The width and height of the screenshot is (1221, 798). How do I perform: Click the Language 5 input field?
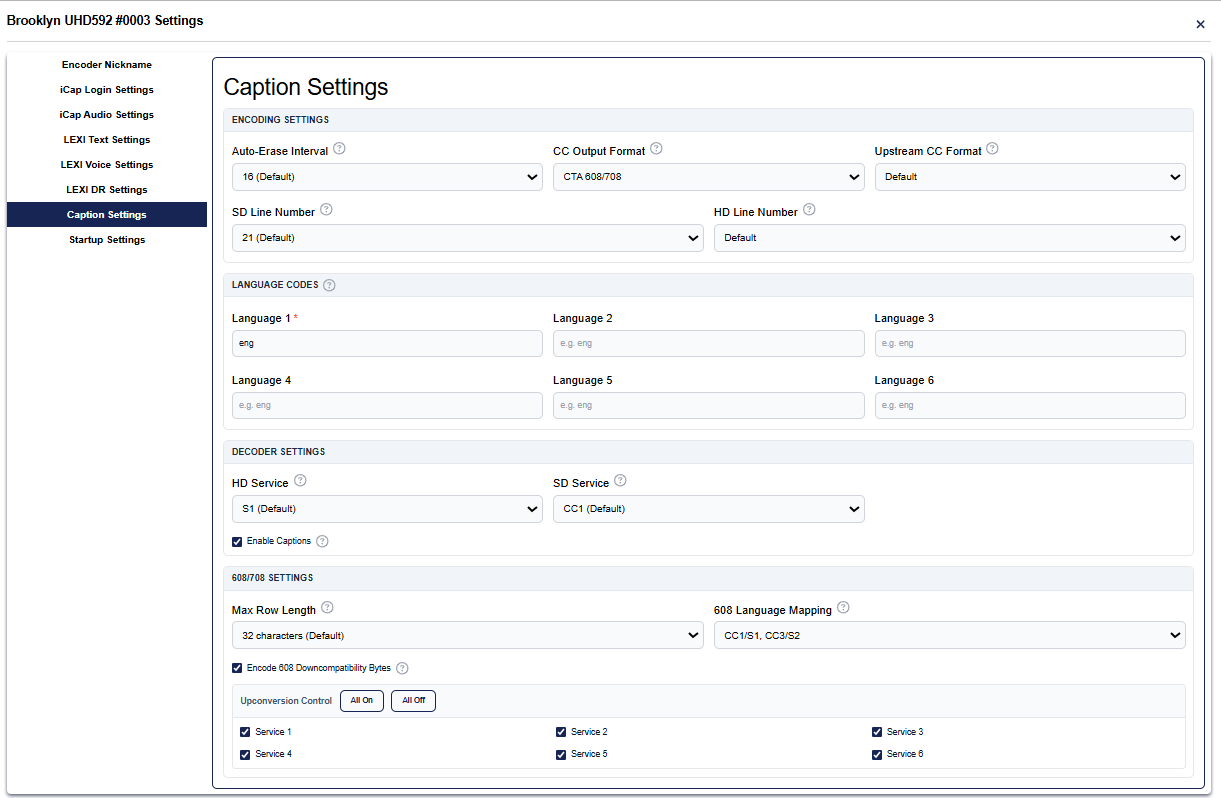[708, 406]
